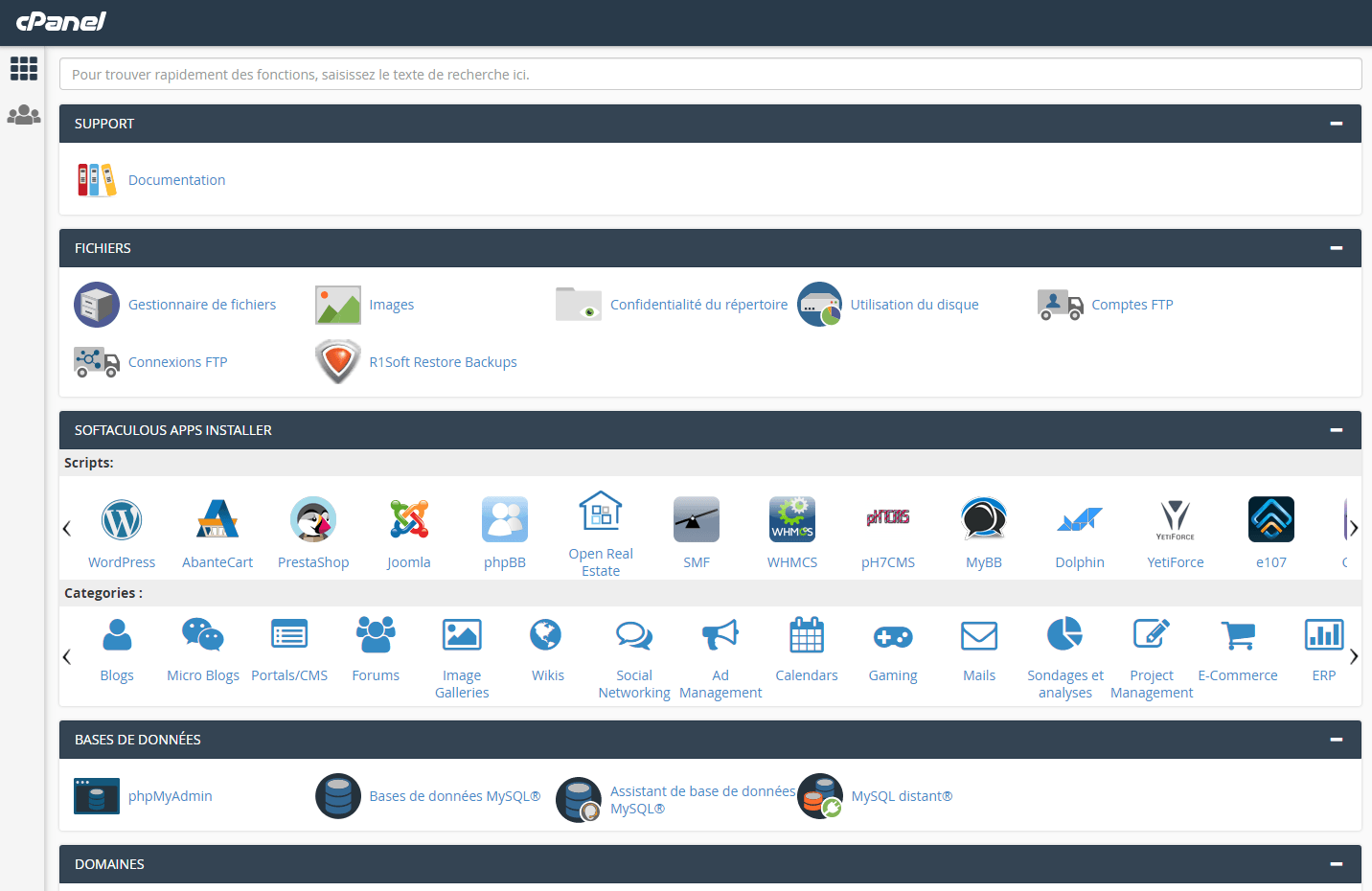Click the Utilisation du disque icon
Viewport: 1372px width, 891px height.
click(x=820, y=305)
